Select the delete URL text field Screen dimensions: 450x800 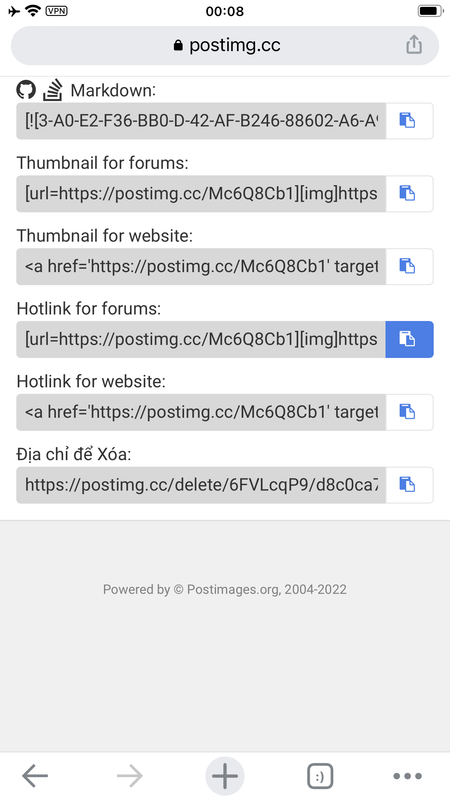(201, 485)
